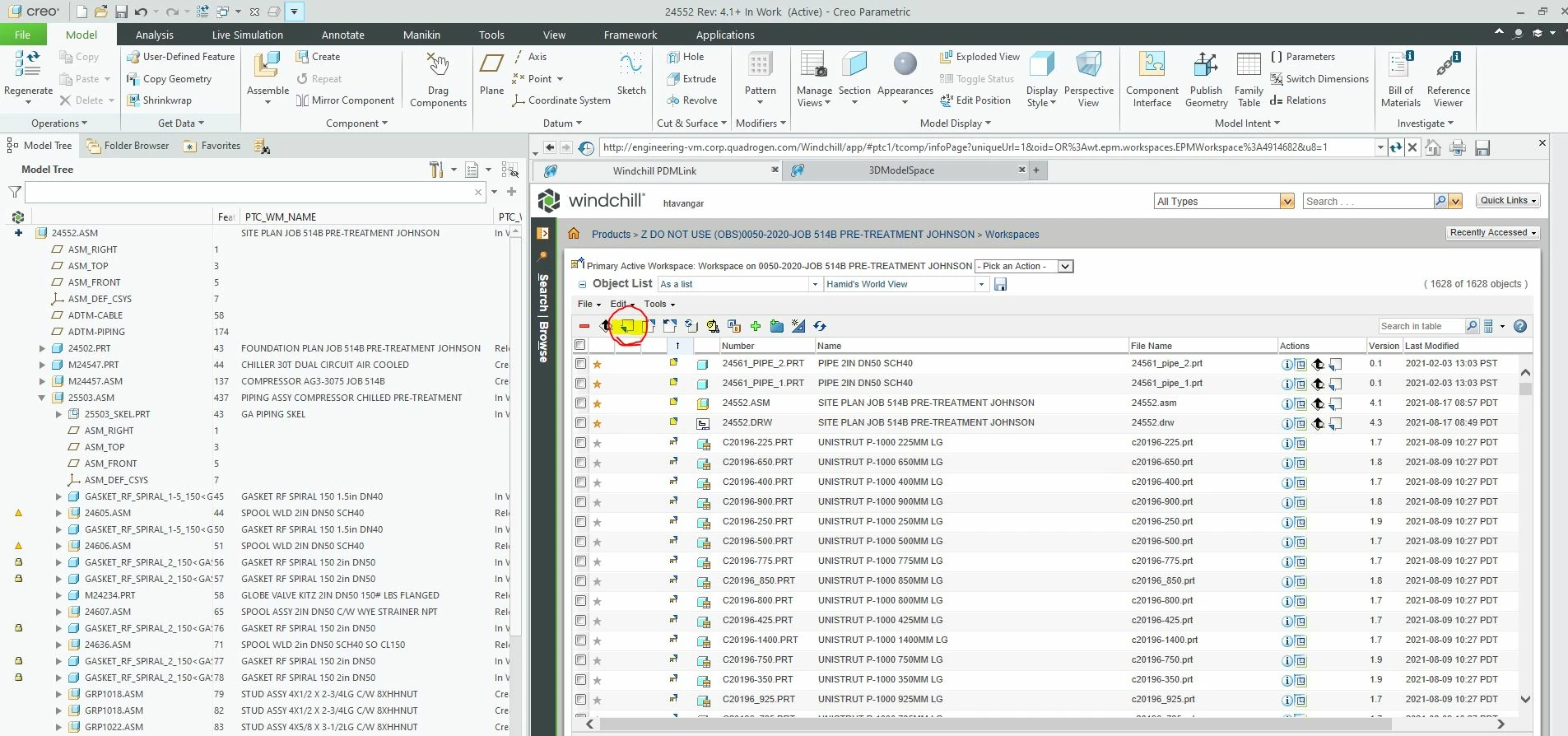Screen dimensions: 1568x736
Task: Click the Windchill home icon
Action: 574,234
